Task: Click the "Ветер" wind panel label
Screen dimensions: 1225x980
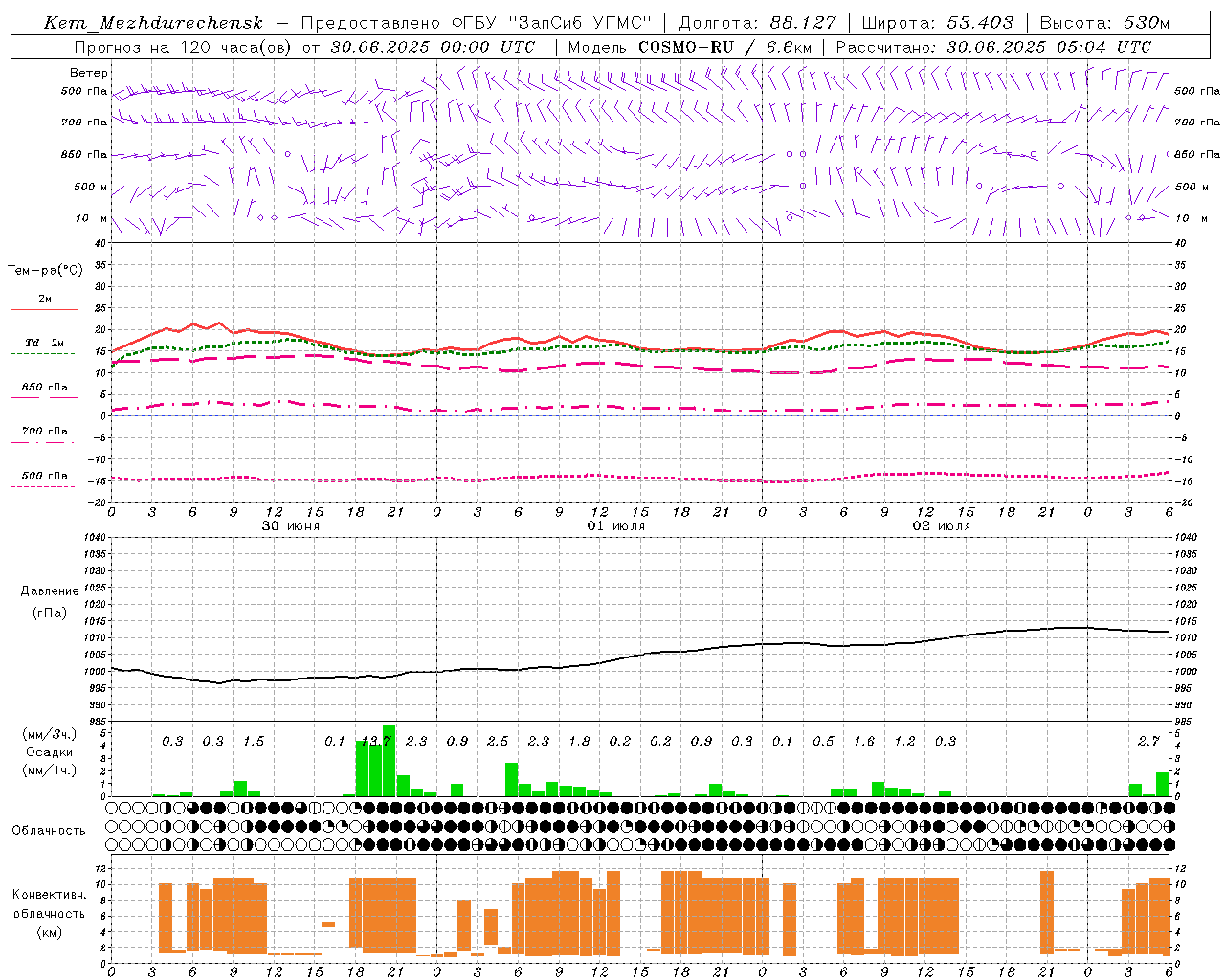Action: (x=89, y=73)
